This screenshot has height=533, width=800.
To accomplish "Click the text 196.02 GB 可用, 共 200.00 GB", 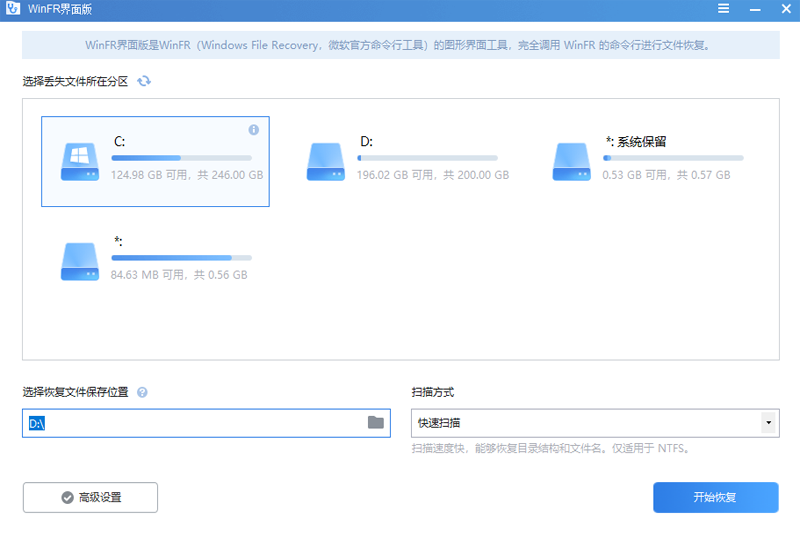I will (x=433, y=175).
